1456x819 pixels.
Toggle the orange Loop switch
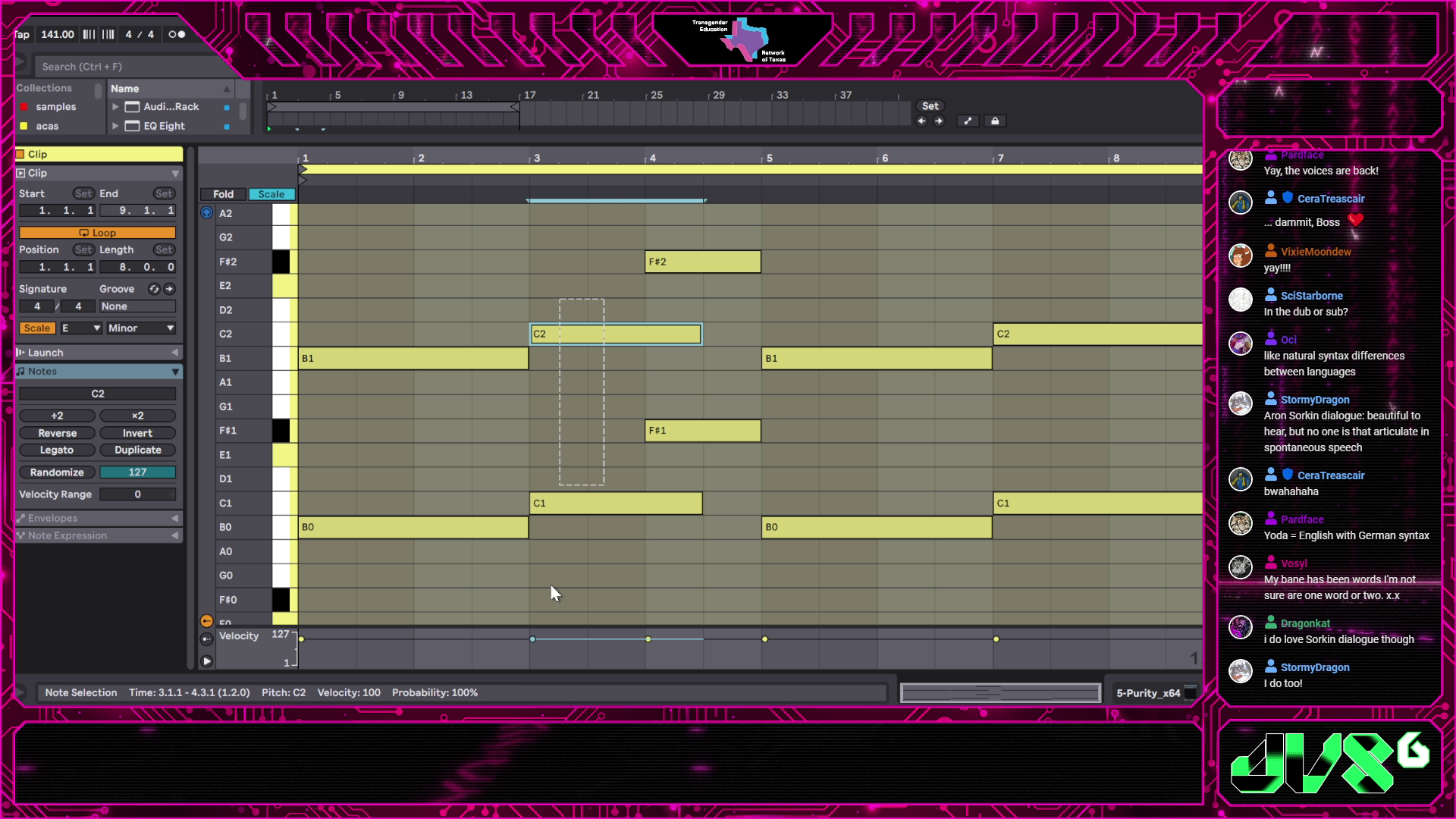tap(97, 233)
